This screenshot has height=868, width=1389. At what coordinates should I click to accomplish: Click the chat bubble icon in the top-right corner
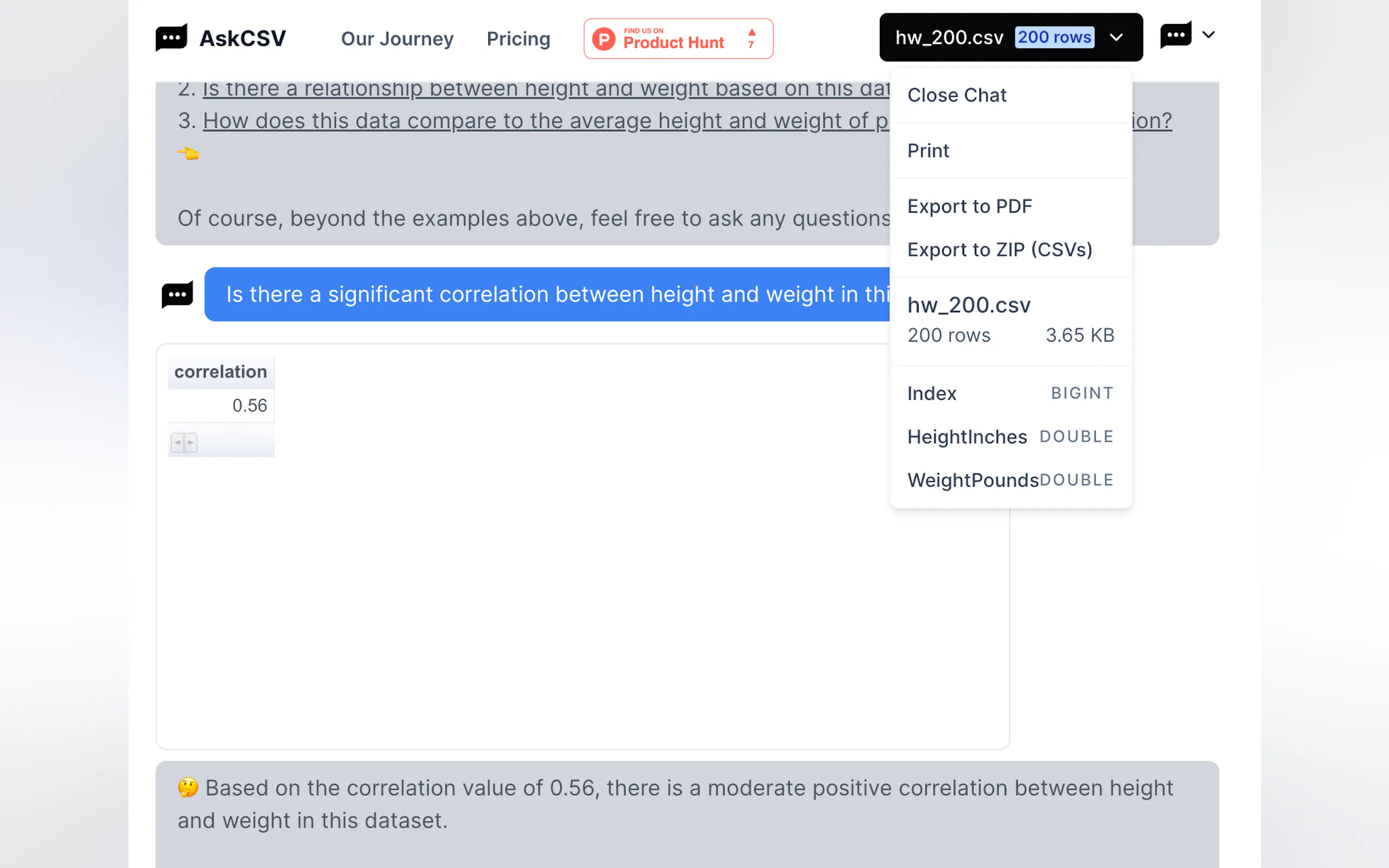click(x=1175, y=36)
